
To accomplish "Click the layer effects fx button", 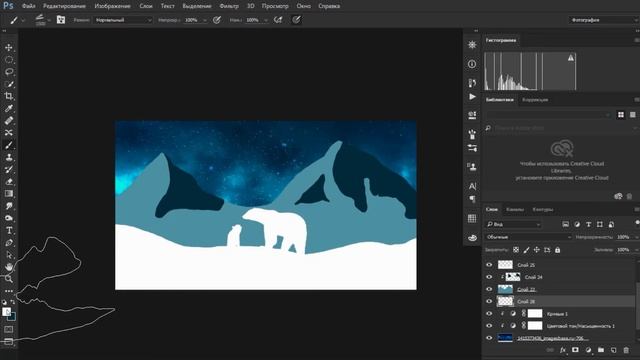I will pos(563,350).
